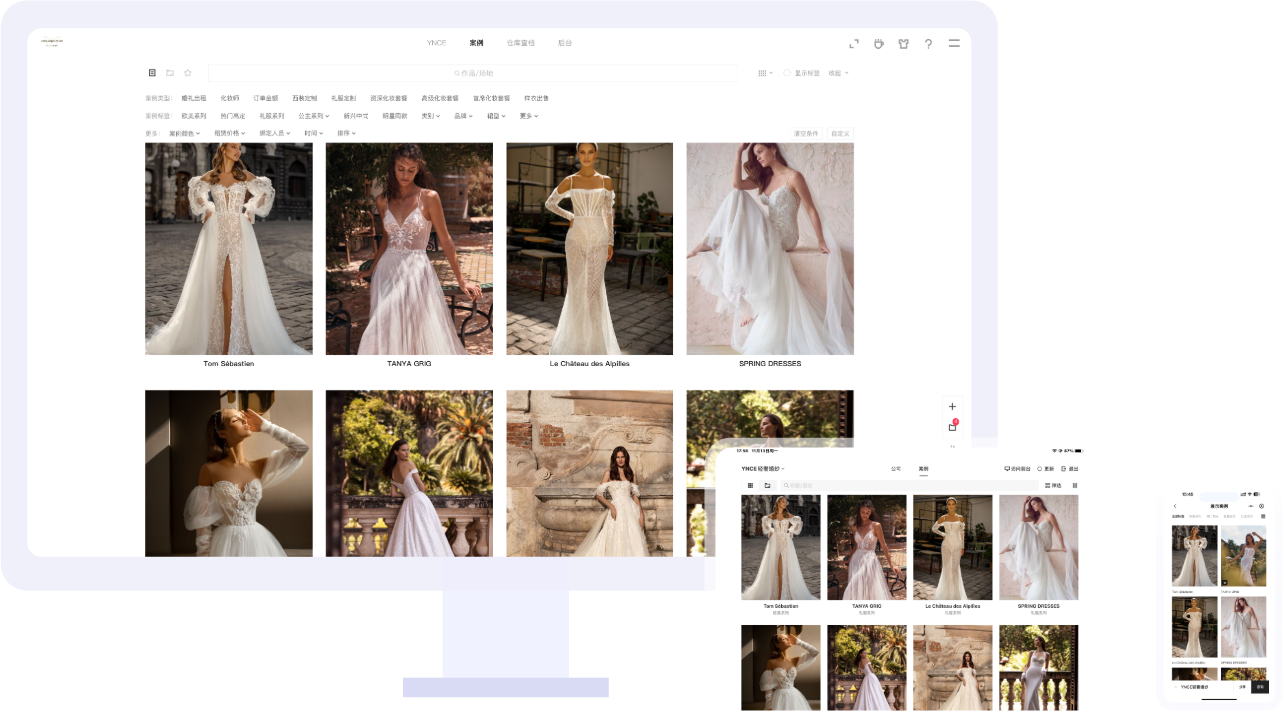Open help via the question mark icon
1284x722 pixels.
tap(929, 44)
